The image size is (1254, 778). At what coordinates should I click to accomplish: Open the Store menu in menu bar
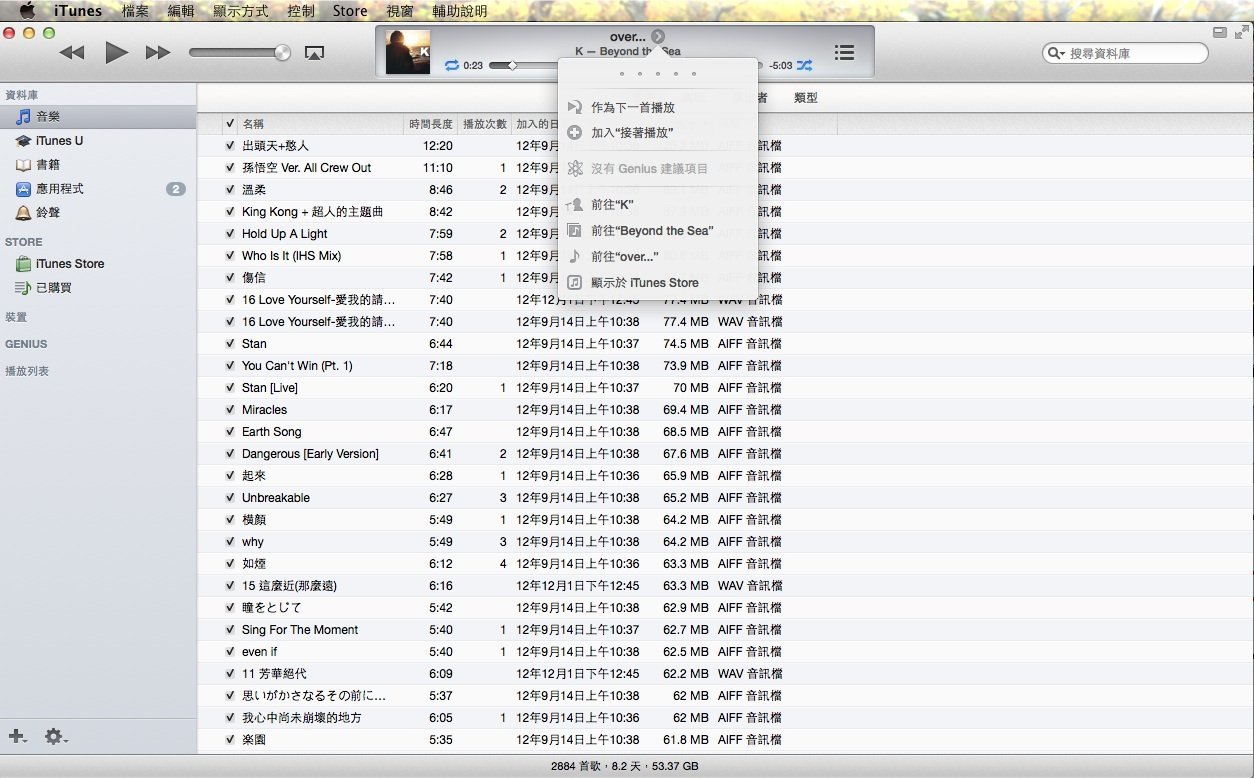pos(350,11)
